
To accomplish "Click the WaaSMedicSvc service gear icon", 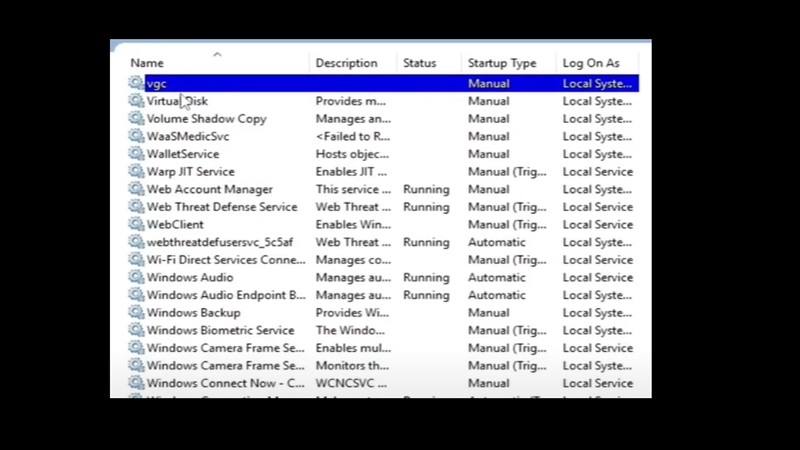I will (x=136, y=136).
